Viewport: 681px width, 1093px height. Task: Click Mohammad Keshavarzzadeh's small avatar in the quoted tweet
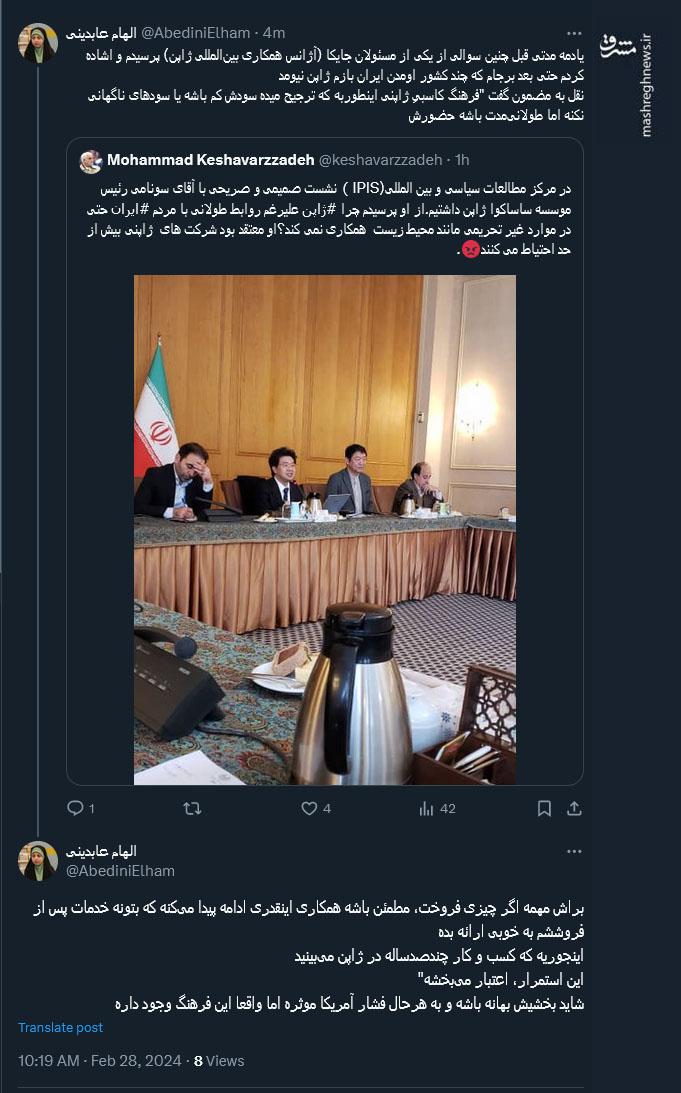tap(91, 161)
